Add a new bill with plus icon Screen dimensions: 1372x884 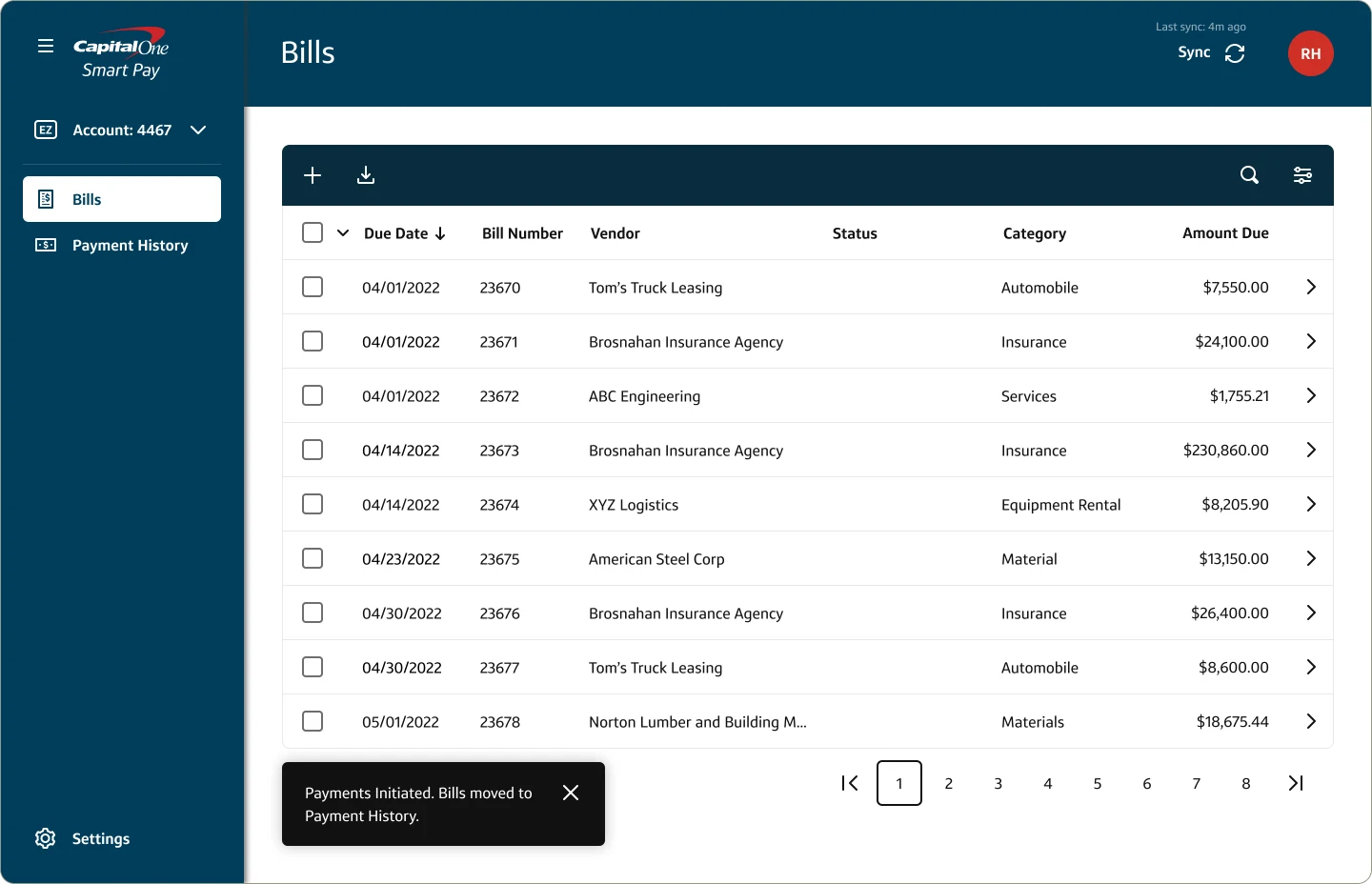[x=313, y=175]
